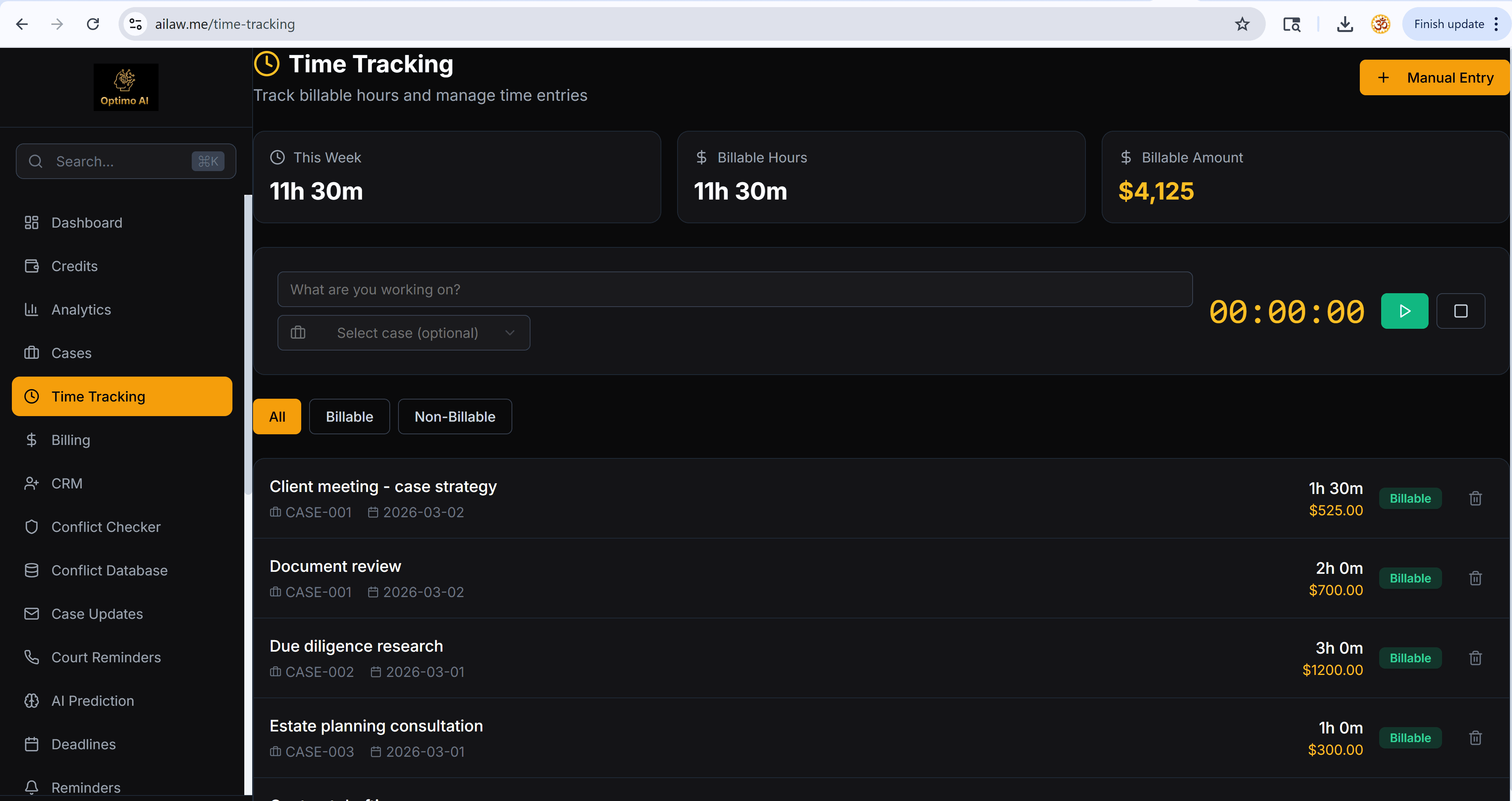The height and width of the screenshot is (801, 1512).
Task: Click the 'What are you working on?' field
Action: point(734,289)
